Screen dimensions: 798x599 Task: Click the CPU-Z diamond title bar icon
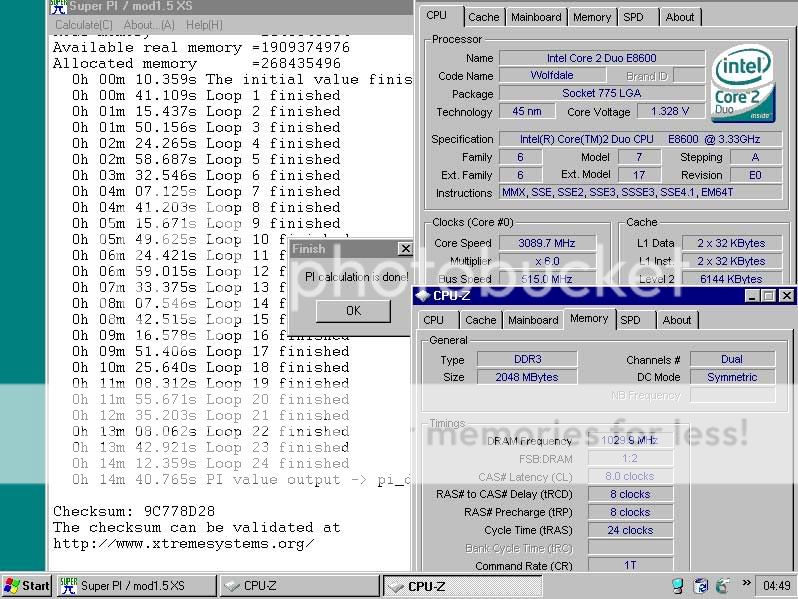[422, 295]
